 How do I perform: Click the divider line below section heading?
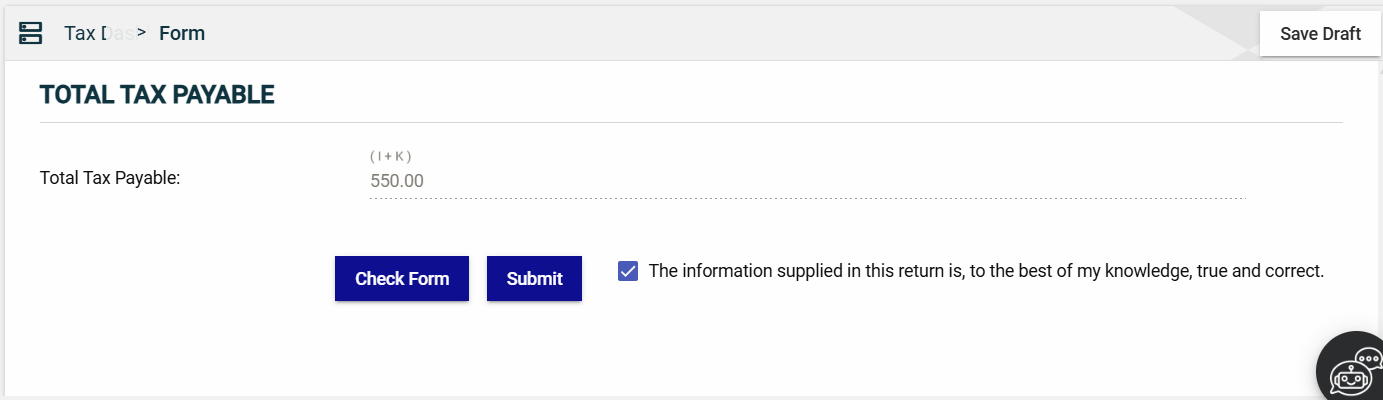[x=690, y=122]
